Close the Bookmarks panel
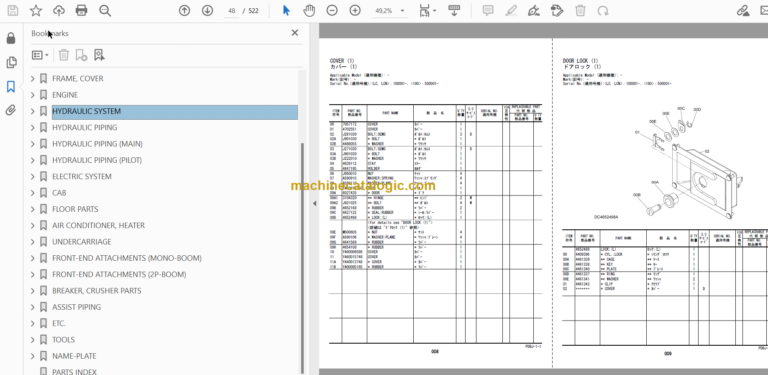Screen dimensions: 768x375 click(294, 33)
